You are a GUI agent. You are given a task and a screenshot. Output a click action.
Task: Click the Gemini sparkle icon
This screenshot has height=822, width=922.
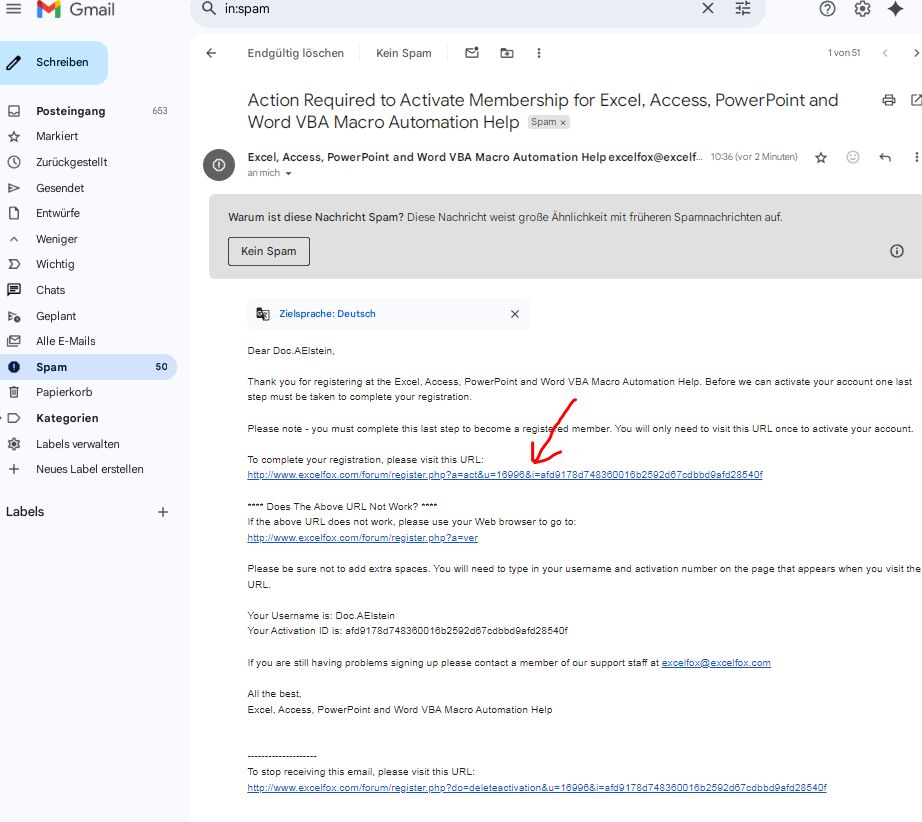(895, 9)
